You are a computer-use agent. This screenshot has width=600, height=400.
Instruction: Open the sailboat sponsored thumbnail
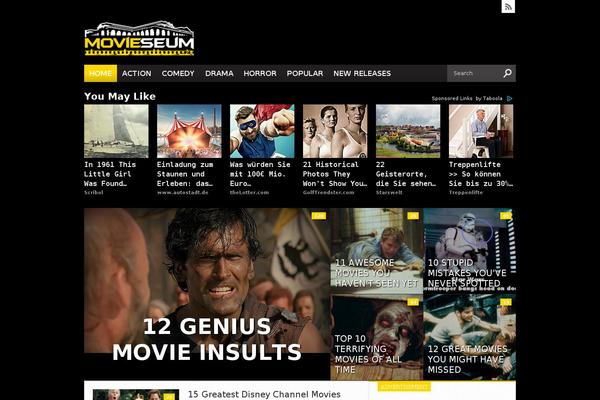point(116,131)
